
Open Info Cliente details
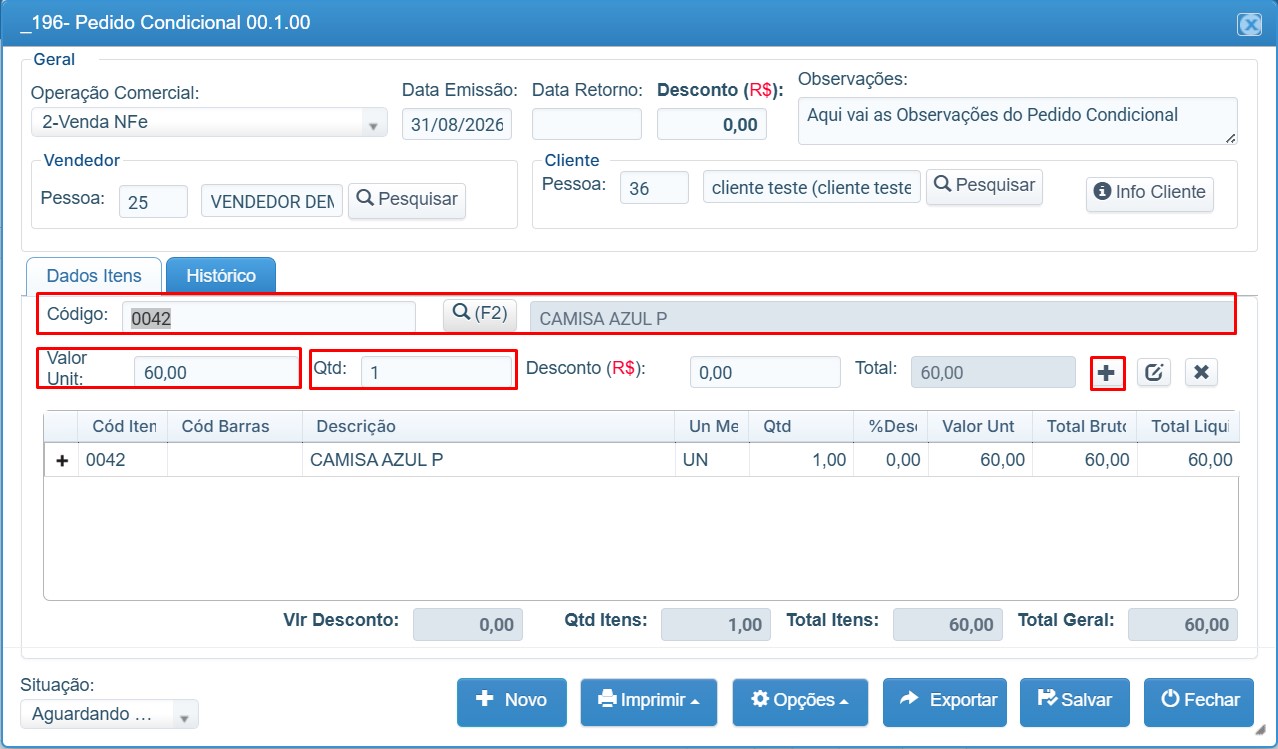pos(1150,192)
